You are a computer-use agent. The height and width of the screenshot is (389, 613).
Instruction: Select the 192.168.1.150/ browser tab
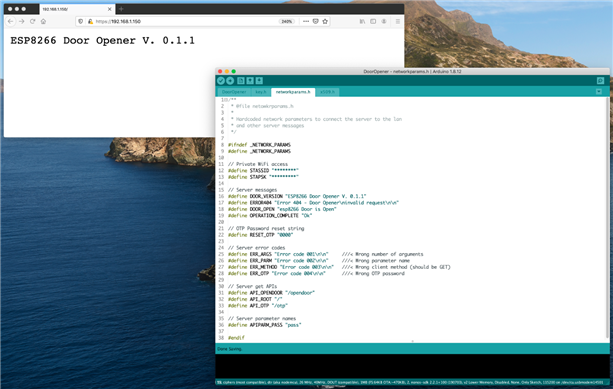pyautogui.click(x=77, y=9)
